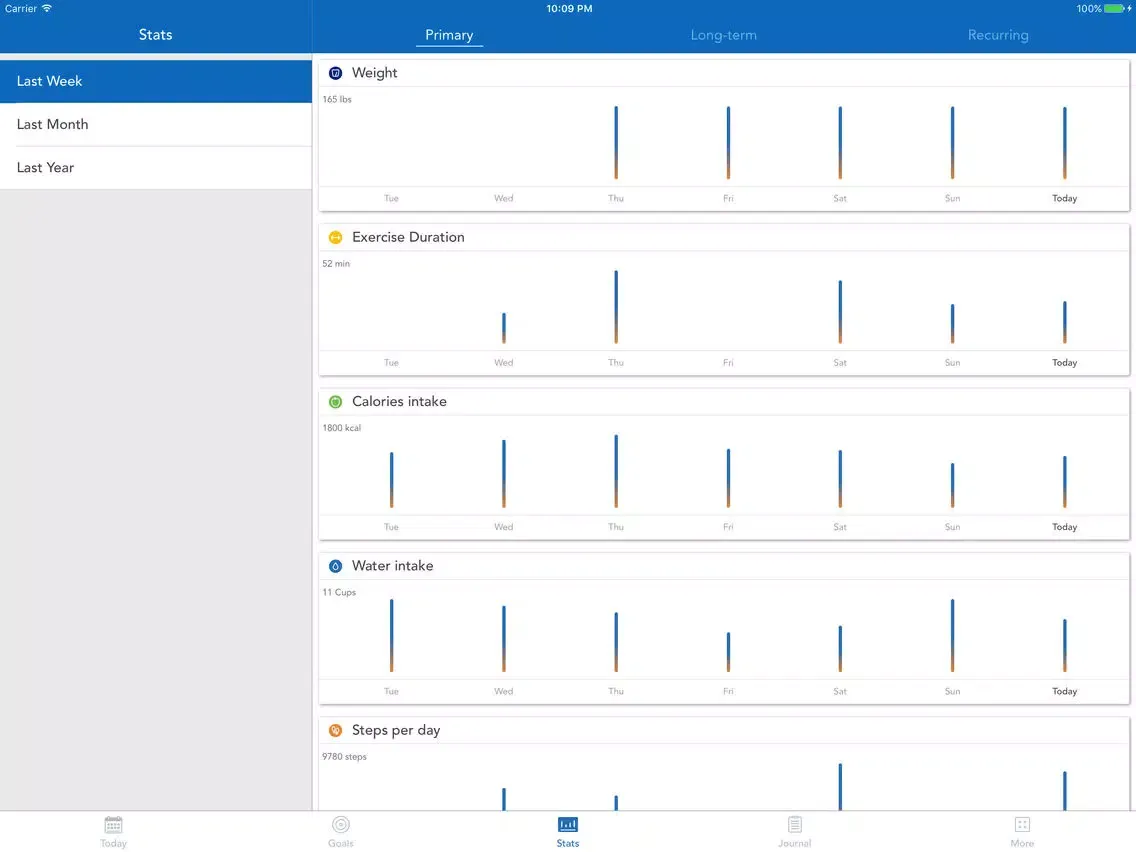Click the blue Water intake droplet icon
The height and width of the screenshot is (852, 1136).
(336, 566)
